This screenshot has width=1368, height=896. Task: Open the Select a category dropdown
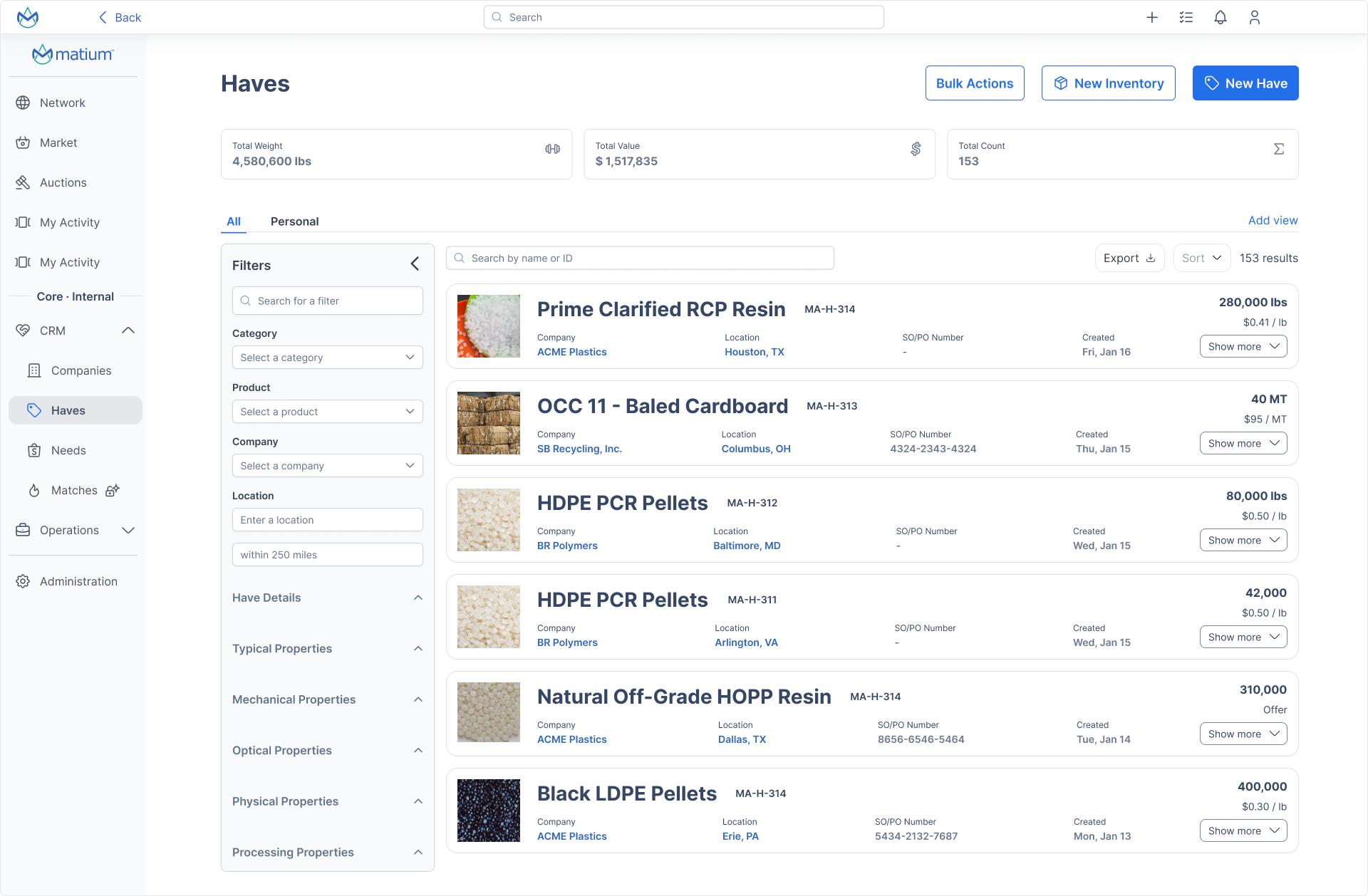(x=327, y=357)
